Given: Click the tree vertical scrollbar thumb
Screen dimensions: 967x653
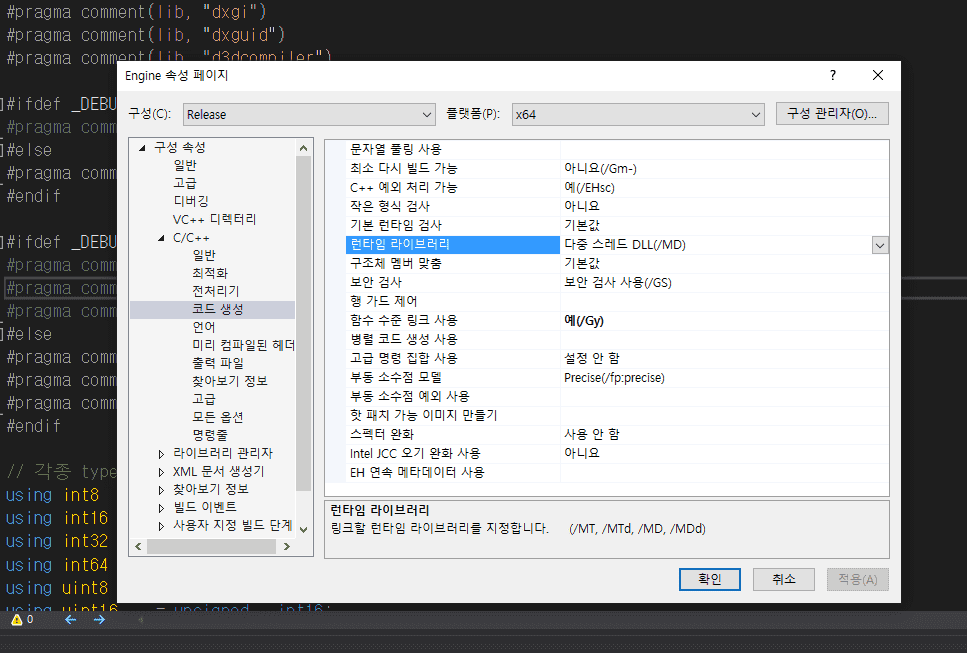Looking at the screenshot, I should tap(303, 324).
